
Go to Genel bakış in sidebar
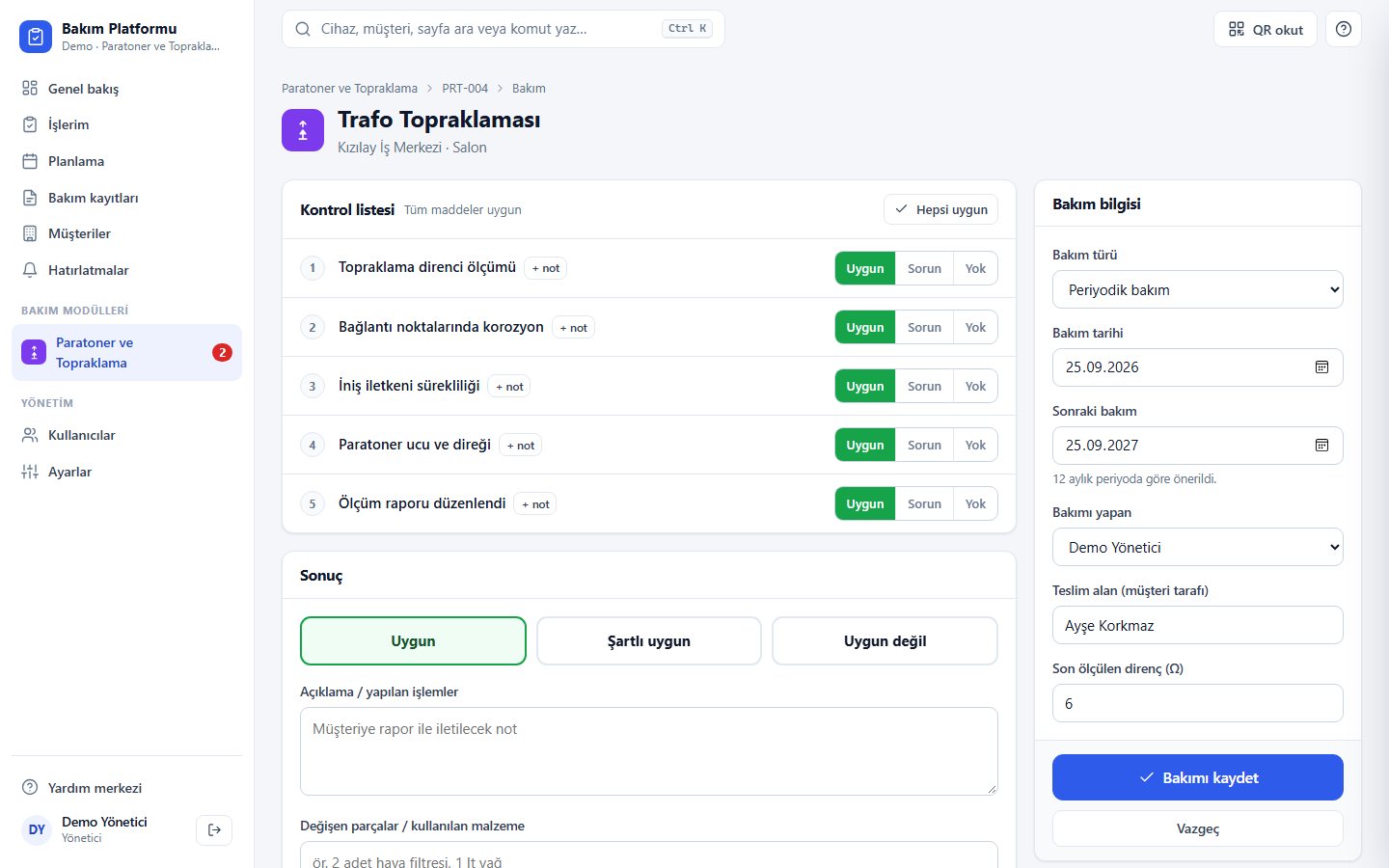[x=126, y=89]
